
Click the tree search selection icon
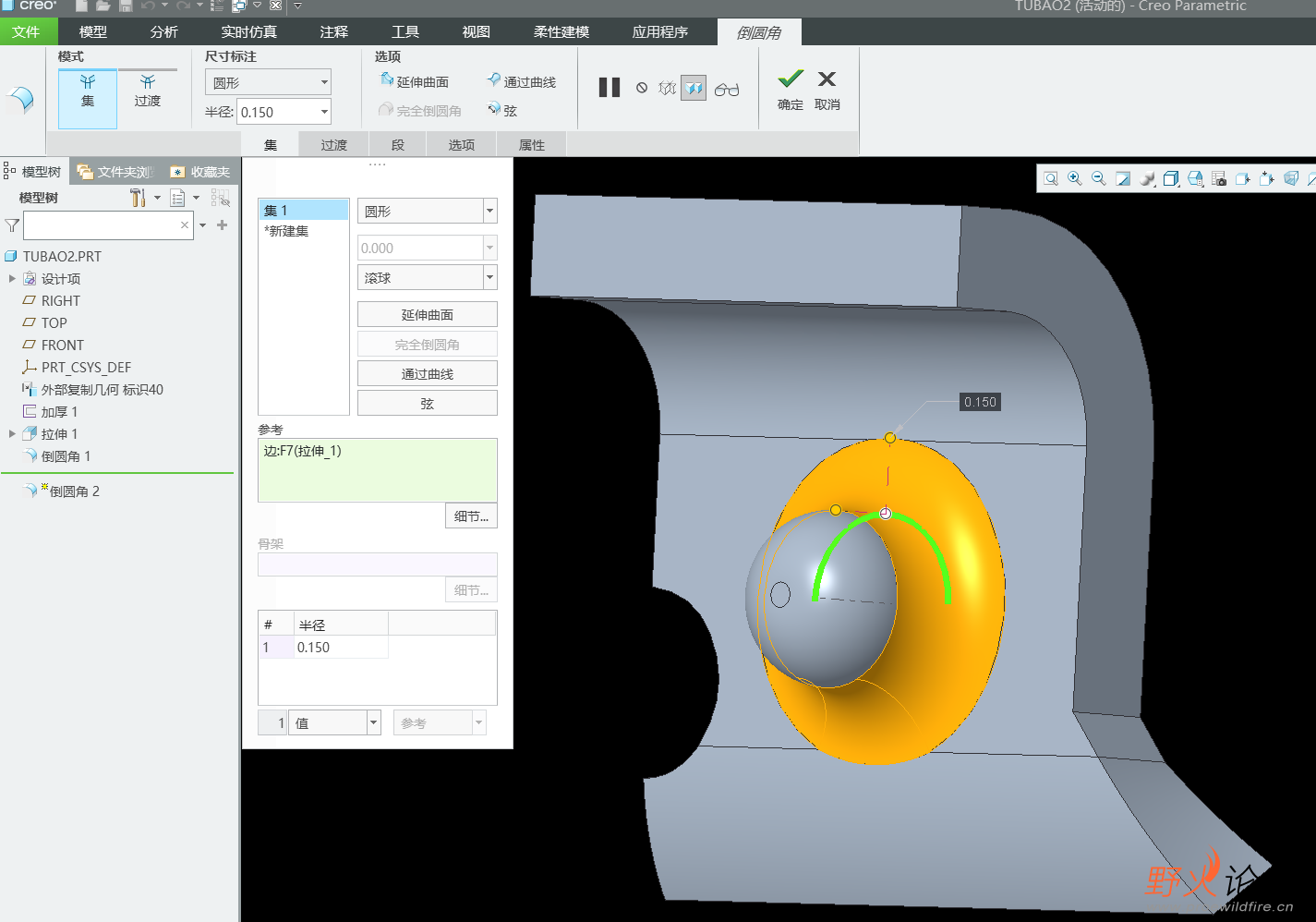click(221, 197)
